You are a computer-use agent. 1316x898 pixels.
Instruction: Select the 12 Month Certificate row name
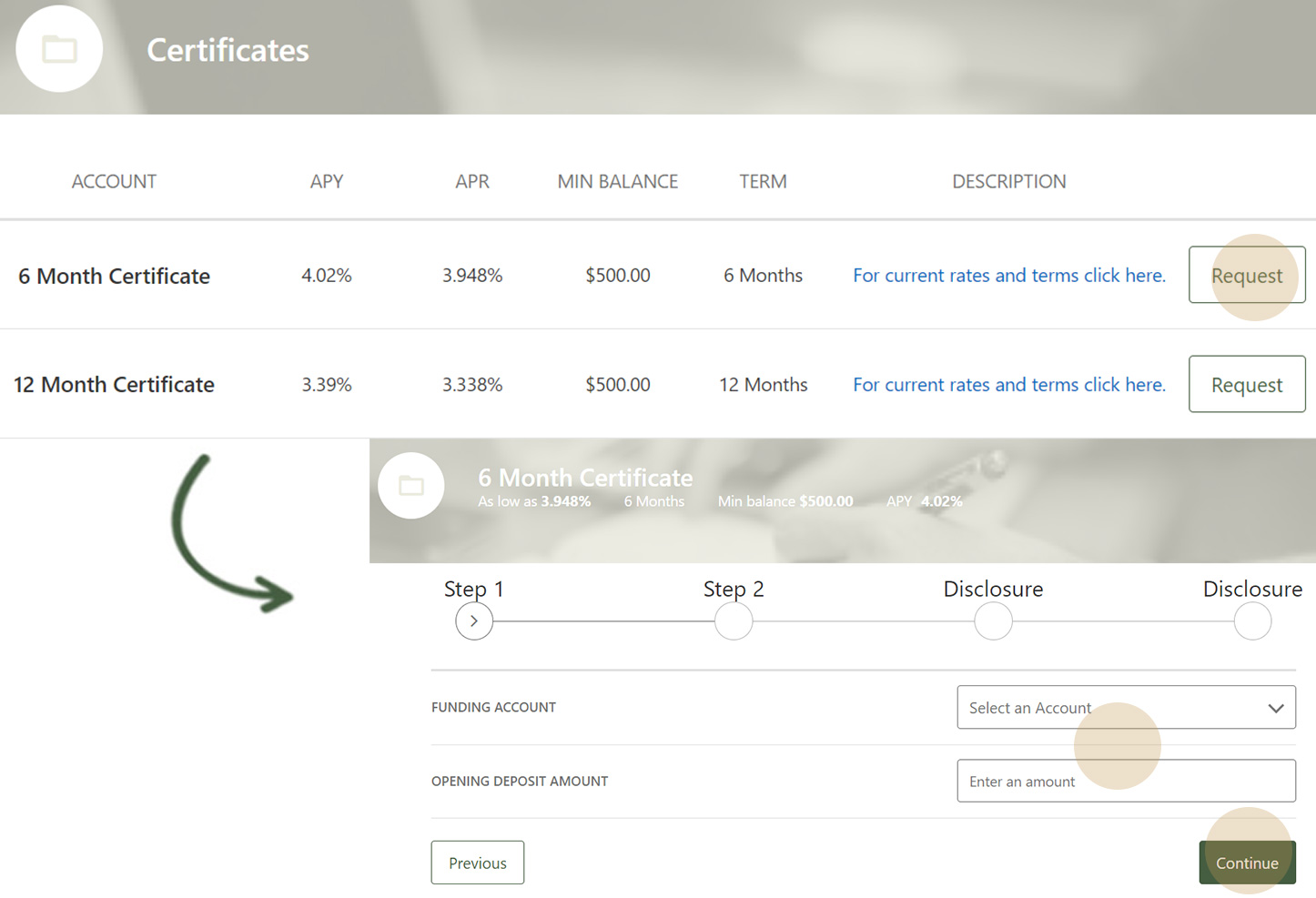(x=114, y=384)
